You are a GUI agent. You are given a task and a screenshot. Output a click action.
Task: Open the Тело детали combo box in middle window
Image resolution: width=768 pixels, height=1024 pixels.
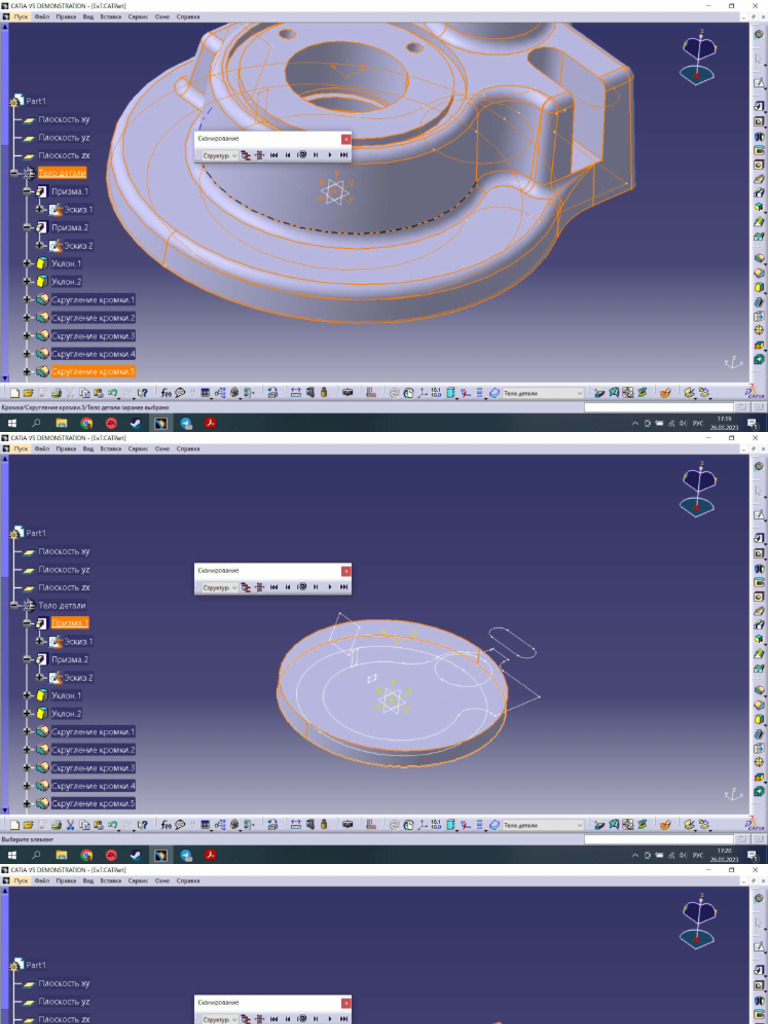(543, 825)
